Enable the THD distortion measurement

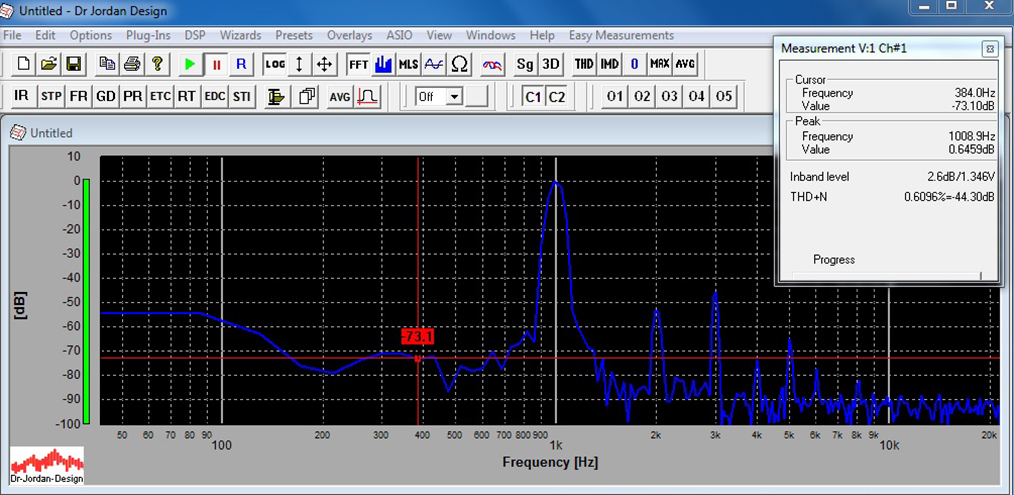[584, 64]
